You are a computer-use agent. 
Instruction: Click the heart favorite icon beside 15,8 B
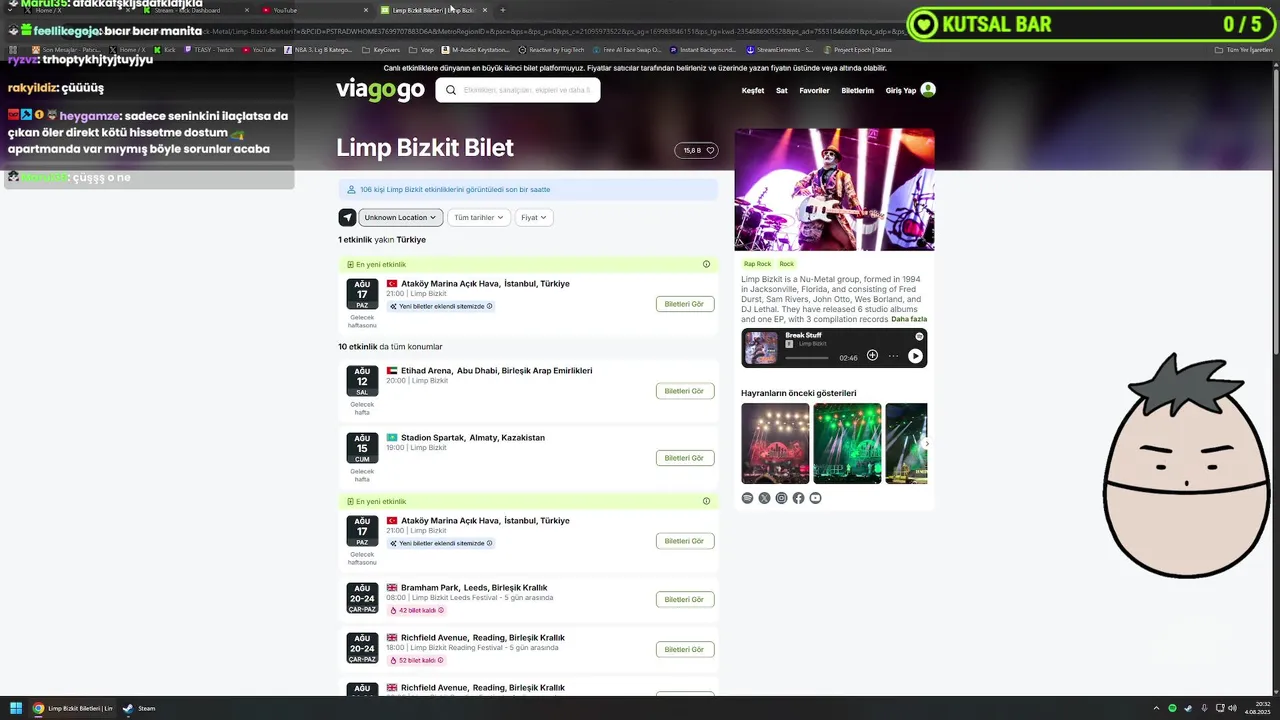coord(710,150)
